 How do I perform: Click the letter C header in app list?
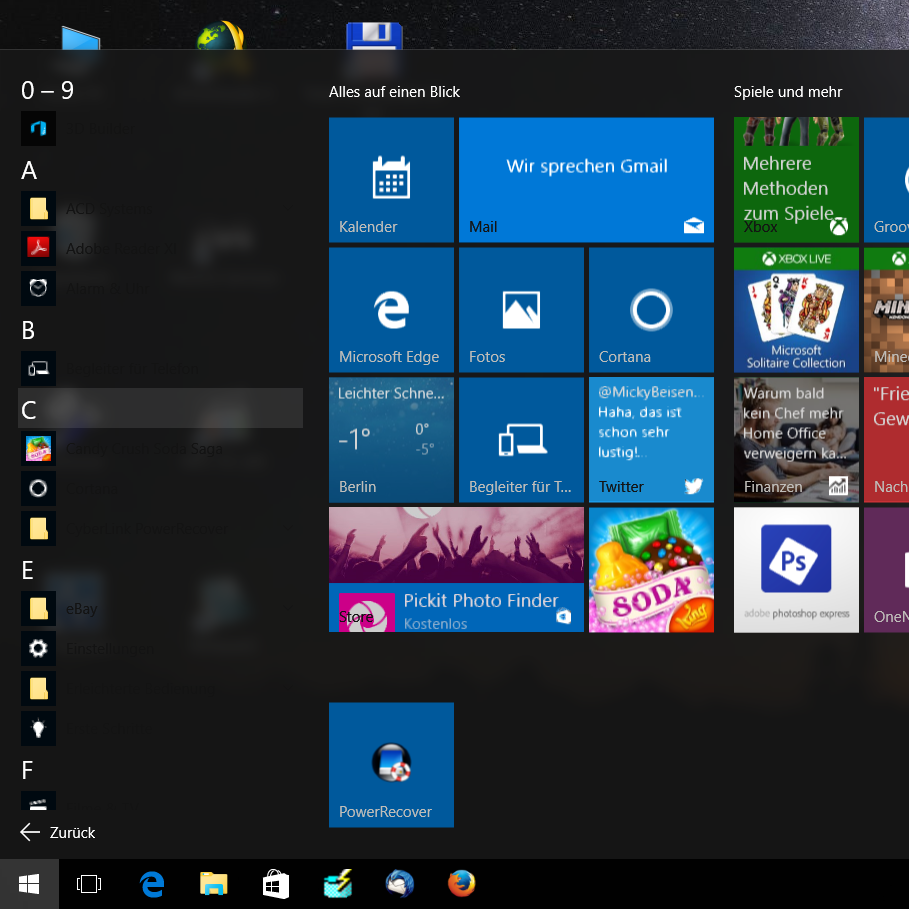(30, 409)
